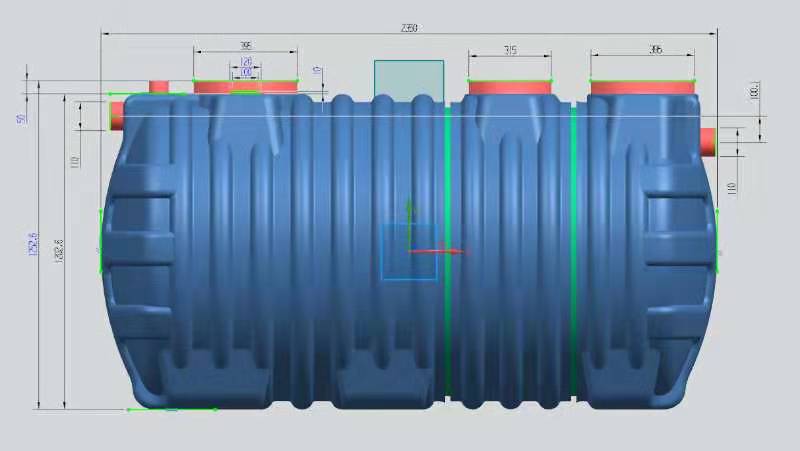Pick the green Y-axis arrow of triad

409,224
